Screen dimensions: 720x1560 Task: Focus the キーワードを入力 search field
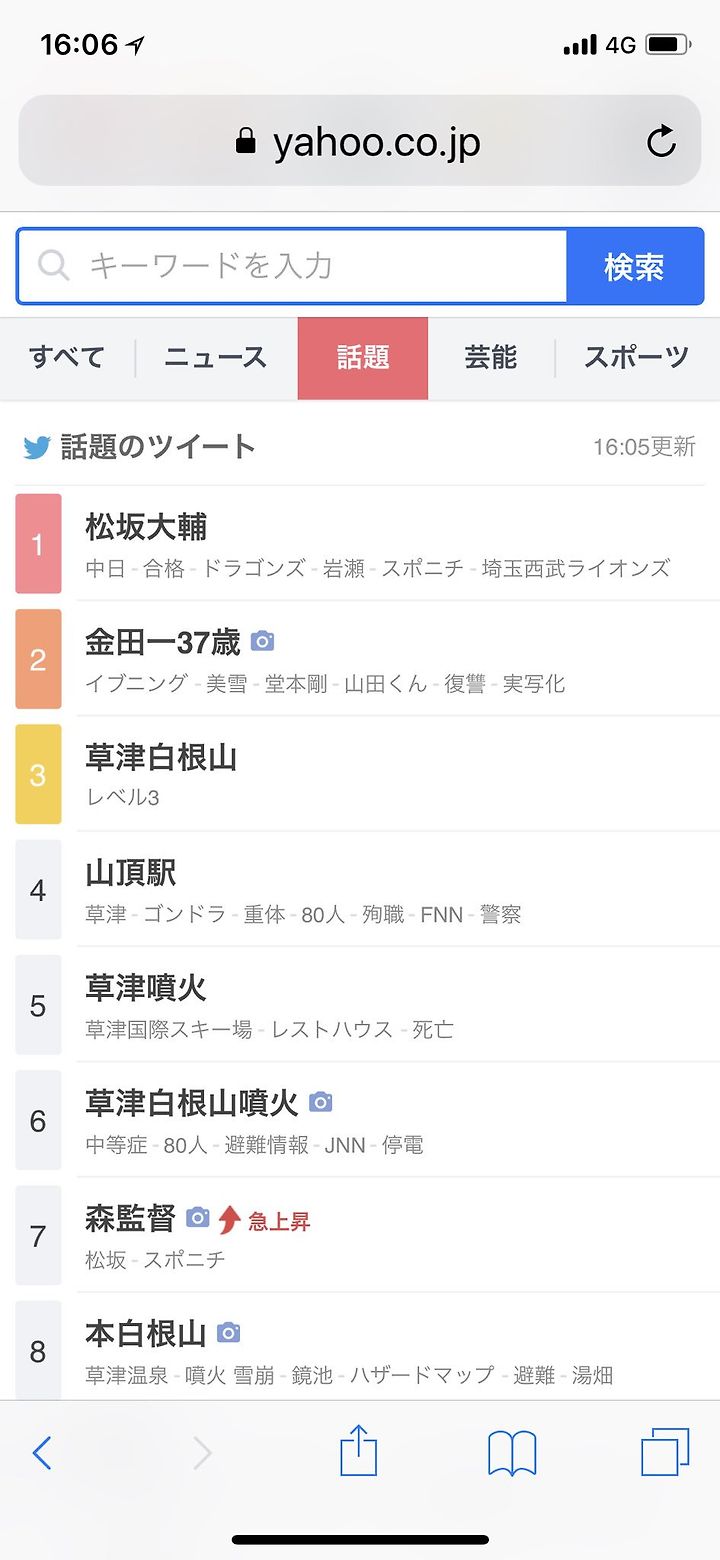[292, 266]
